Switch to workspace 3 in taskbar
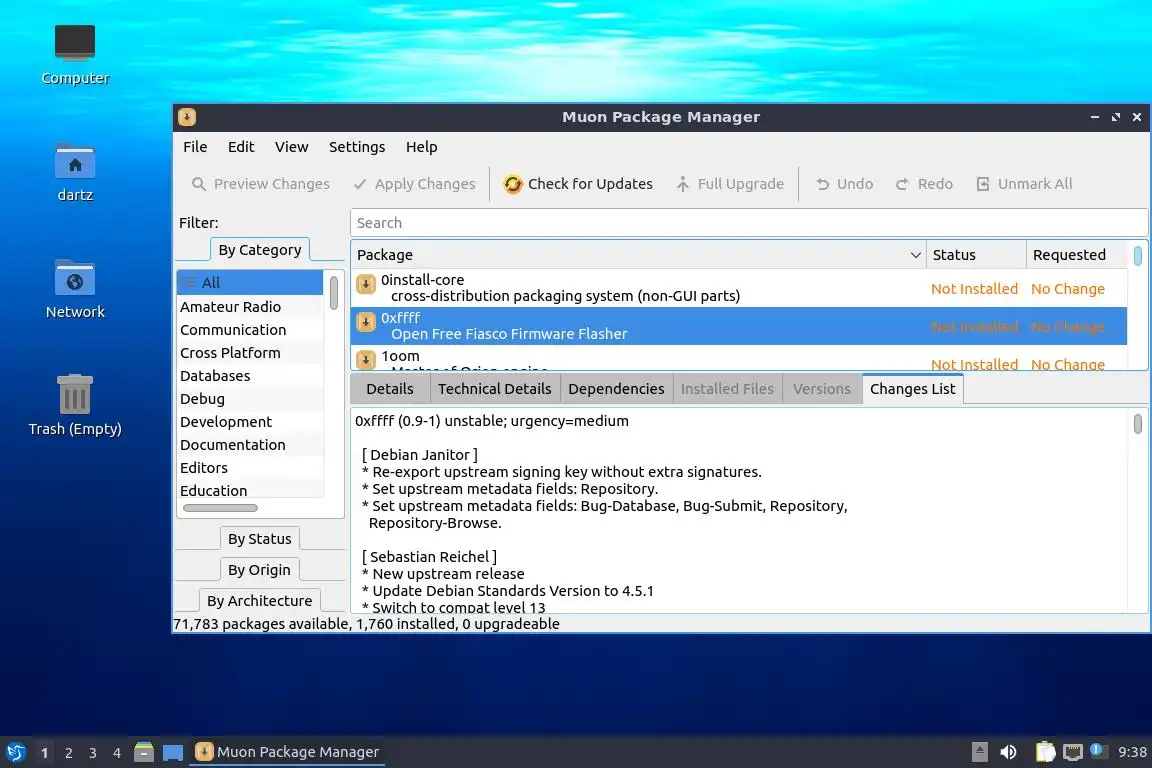 tap(93, 753)
